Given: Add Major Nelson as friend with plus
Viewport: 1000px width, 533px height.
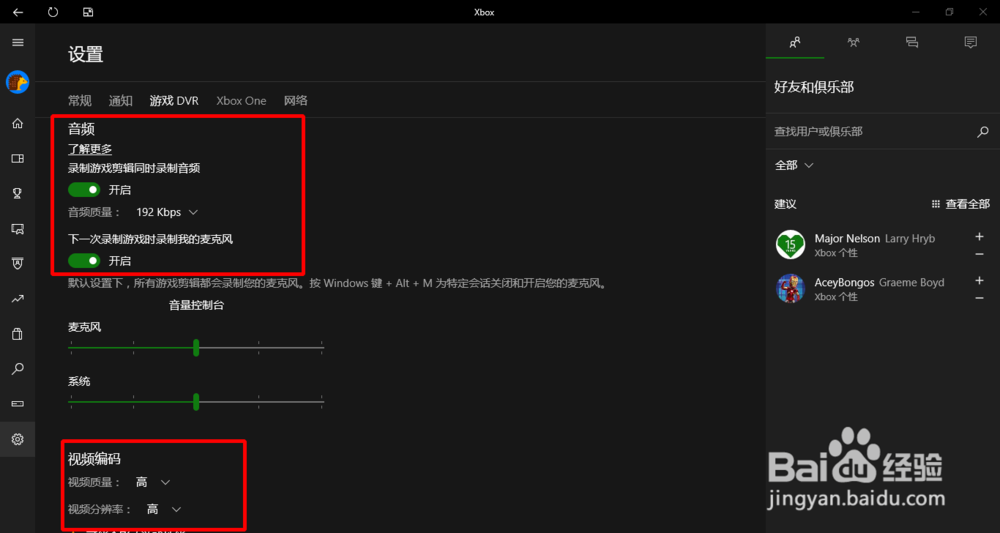Looking at the screenshot, I should click(980, 237).
